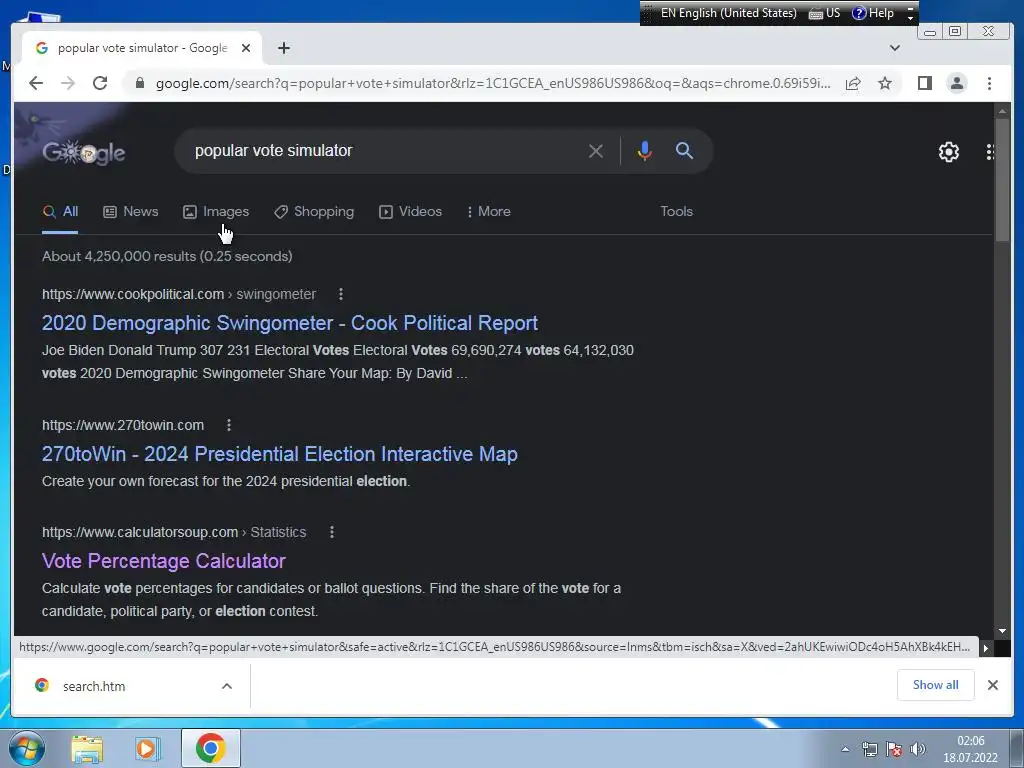
Task: Expand the More search categories
Action: tap(489, 212)
